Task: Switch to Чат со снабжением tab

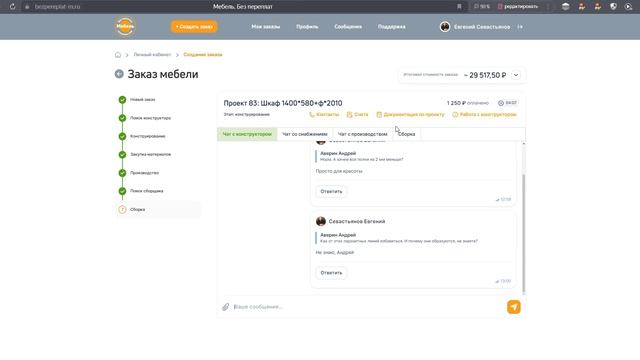Action: tap(304, 134)
